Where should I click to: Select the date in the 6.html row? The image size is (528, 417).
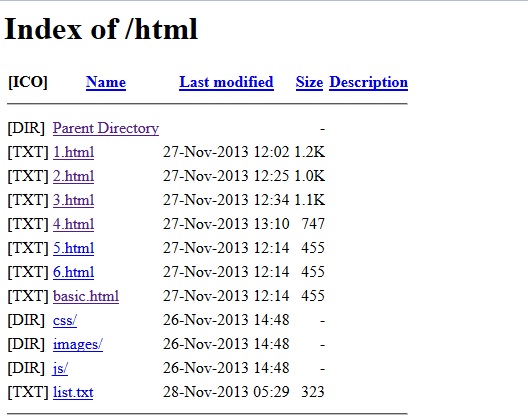[x=226, y=272]
